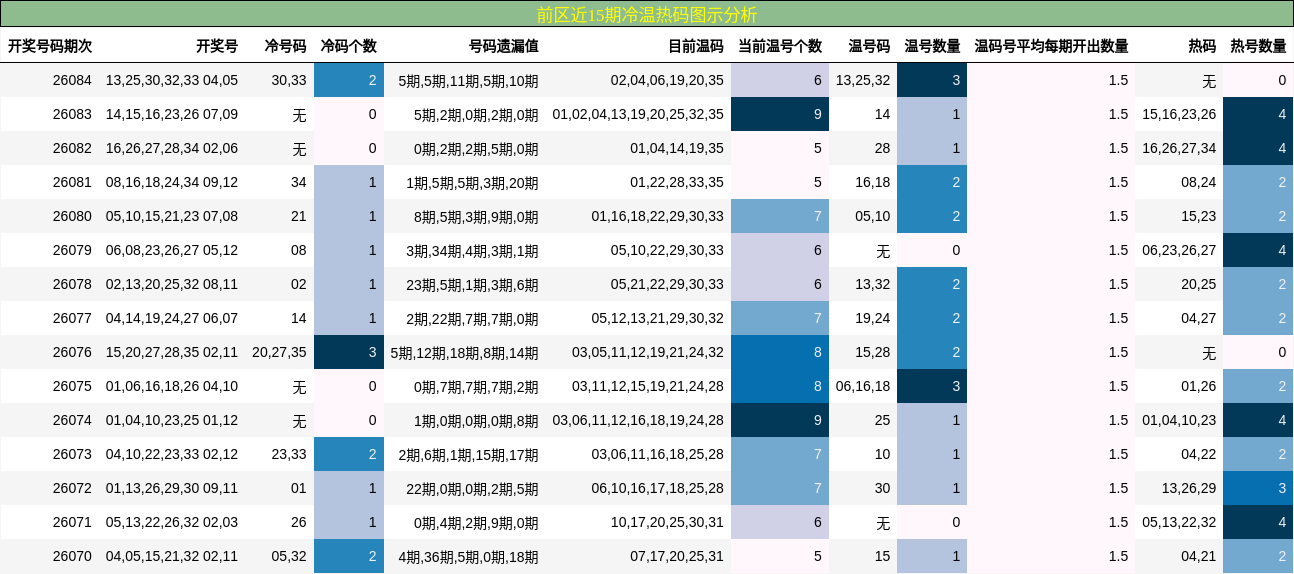Select draw period cell 26072

(x=72, y=488)
